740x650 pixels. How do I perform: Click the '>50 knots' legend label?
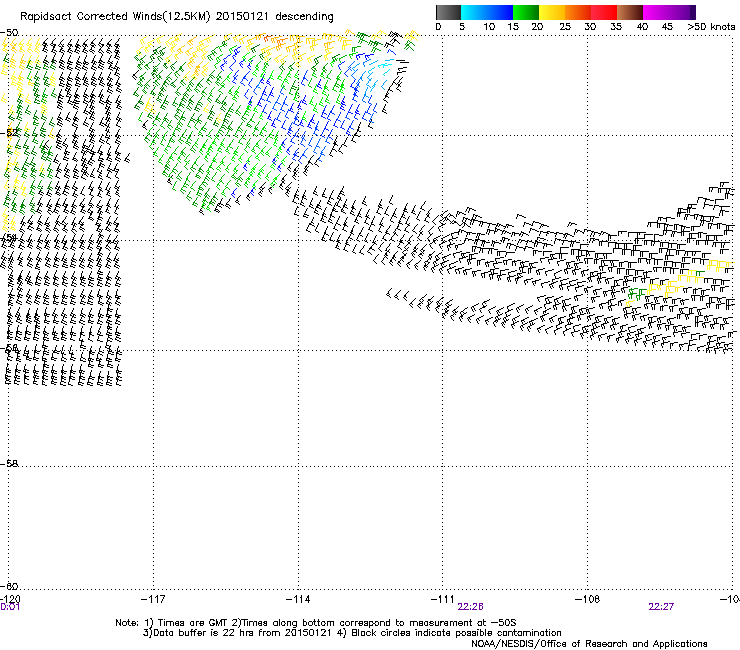(x=711, y=27)
